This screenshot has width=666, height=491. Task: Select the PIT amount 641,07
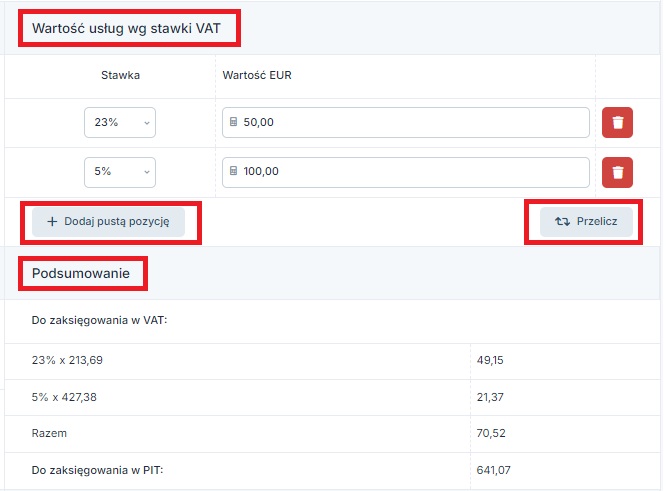(x=494, y=470)
